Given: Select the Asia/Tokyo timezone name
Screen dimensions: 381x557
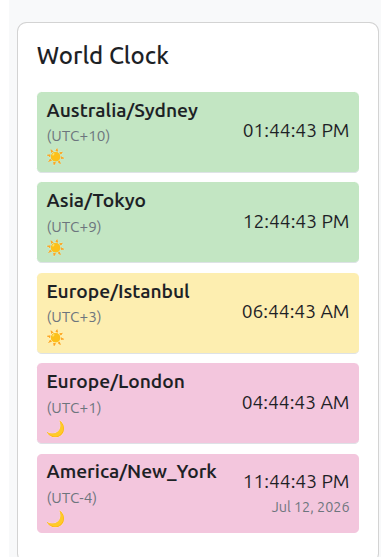Looking at the screenshot, I should click(96, 201).
